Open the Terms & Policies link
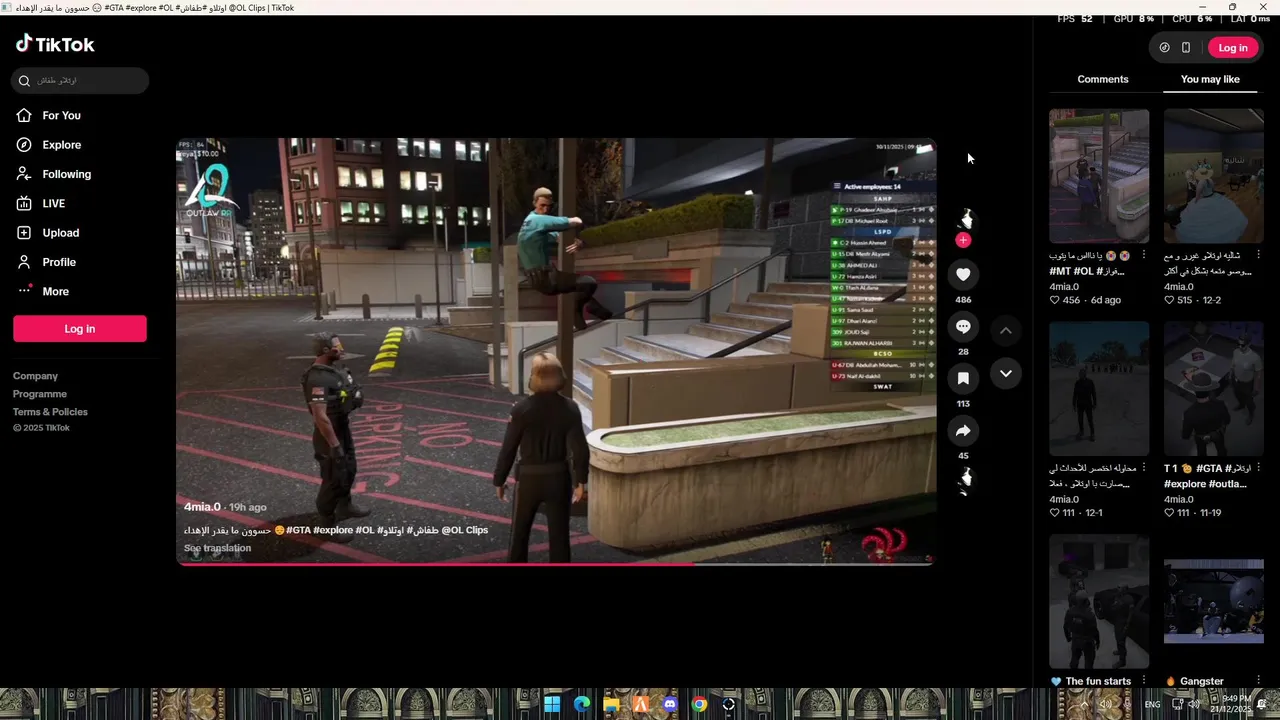Screen dimensions: 1280x720 tap(50, 412)
